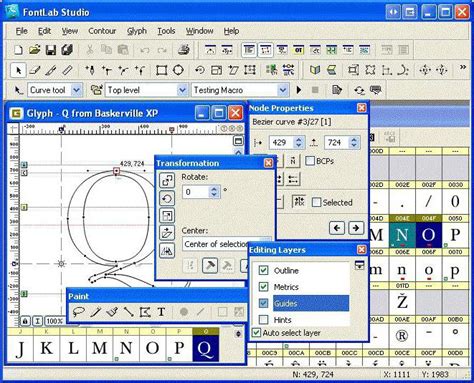Pick the lasso tool in Paint panel

tap(79, 312)
